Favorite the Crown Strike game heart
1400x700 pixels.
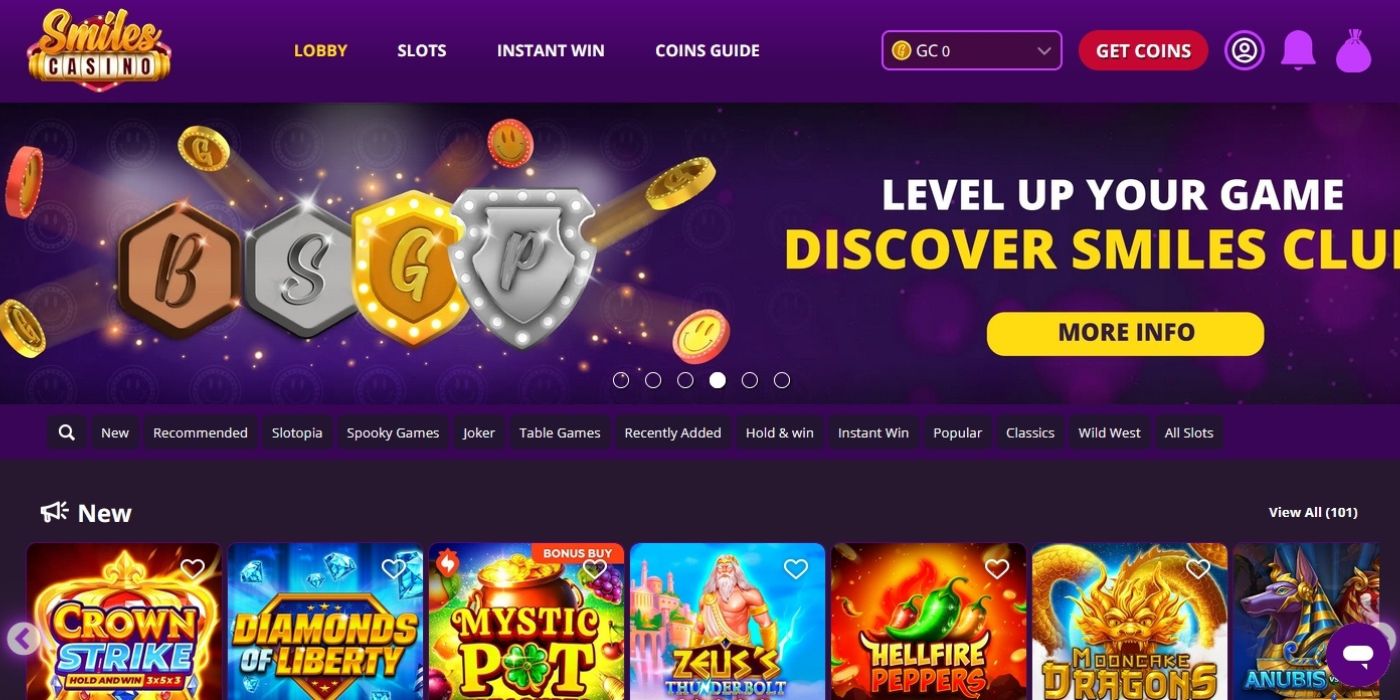pos(192,569)
